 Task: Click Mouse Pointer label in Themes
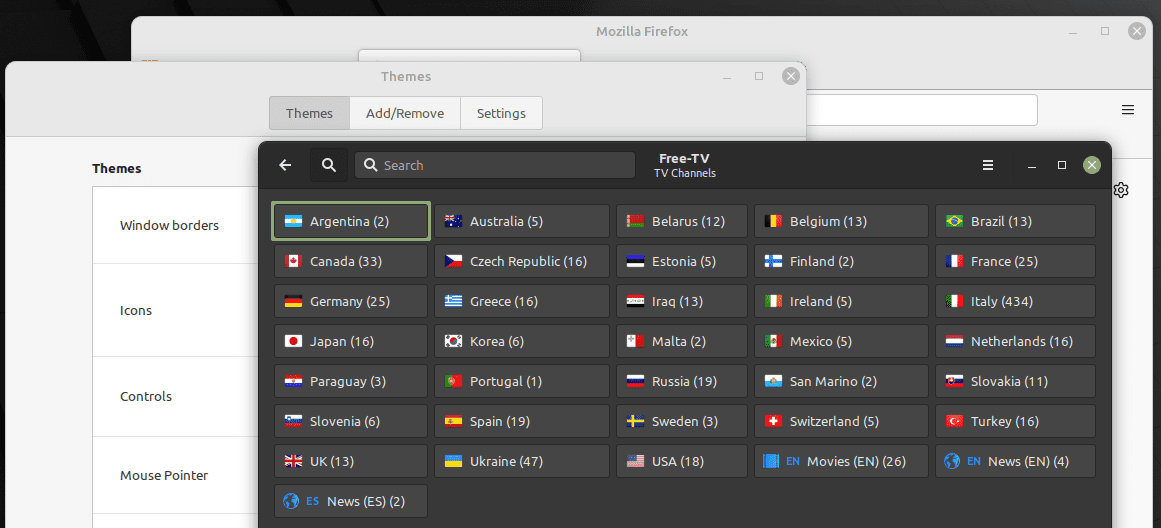pos(164,475)
